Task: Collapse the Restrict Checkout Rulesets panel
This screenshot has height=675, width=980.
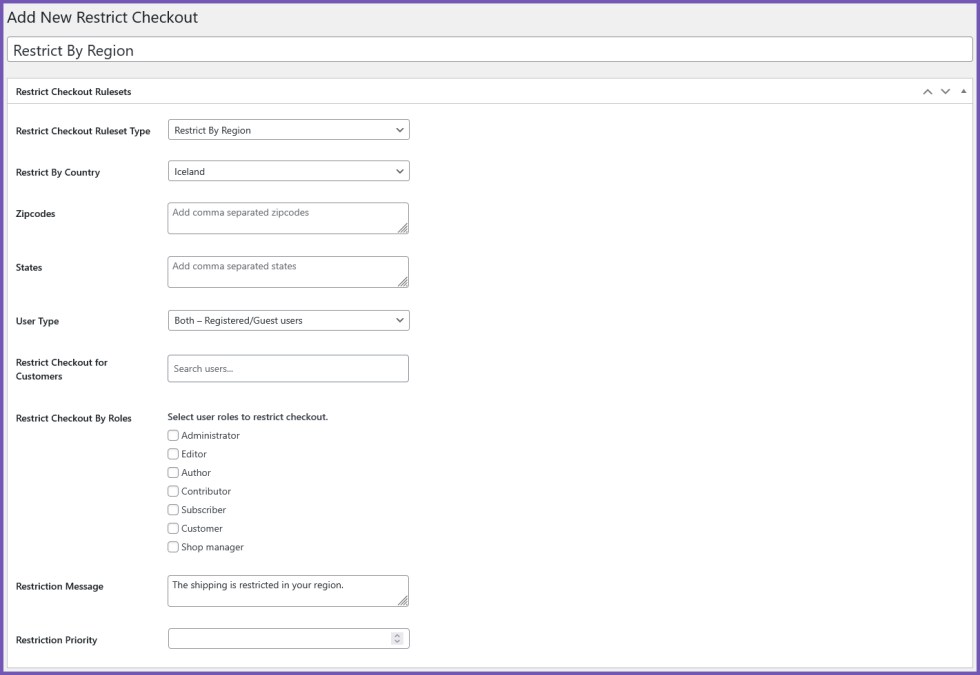Action: coord(963,89)
